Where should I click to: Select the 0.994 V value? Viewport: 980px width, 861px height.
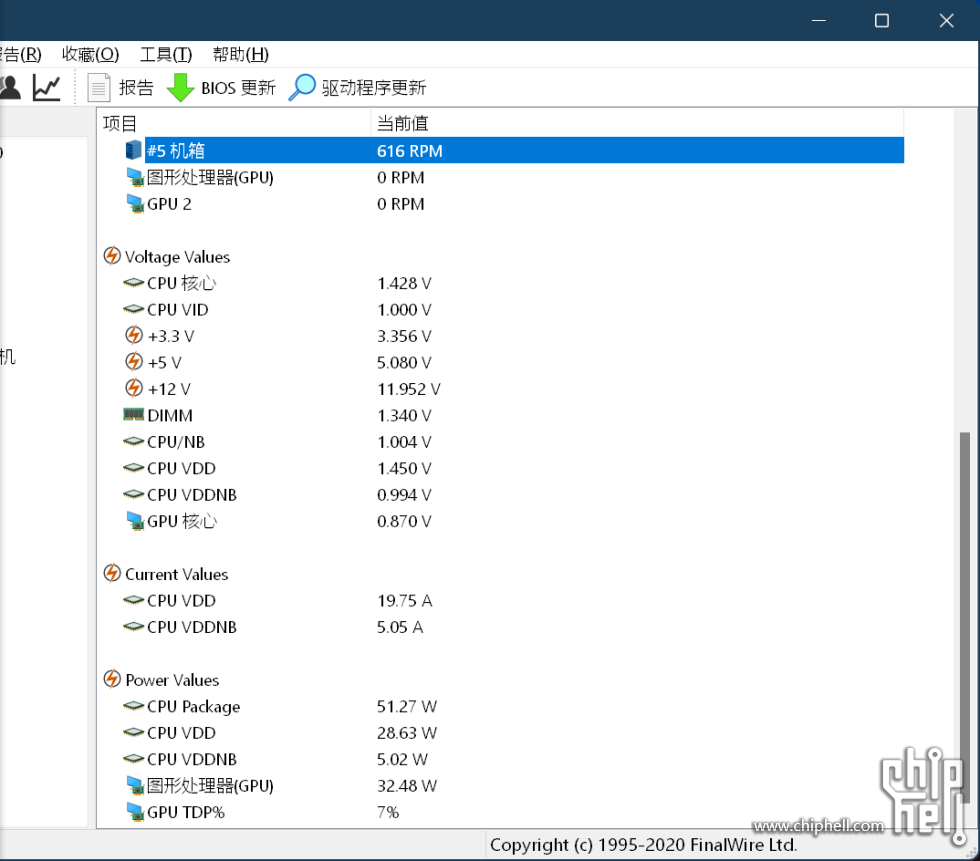point(404,494)
